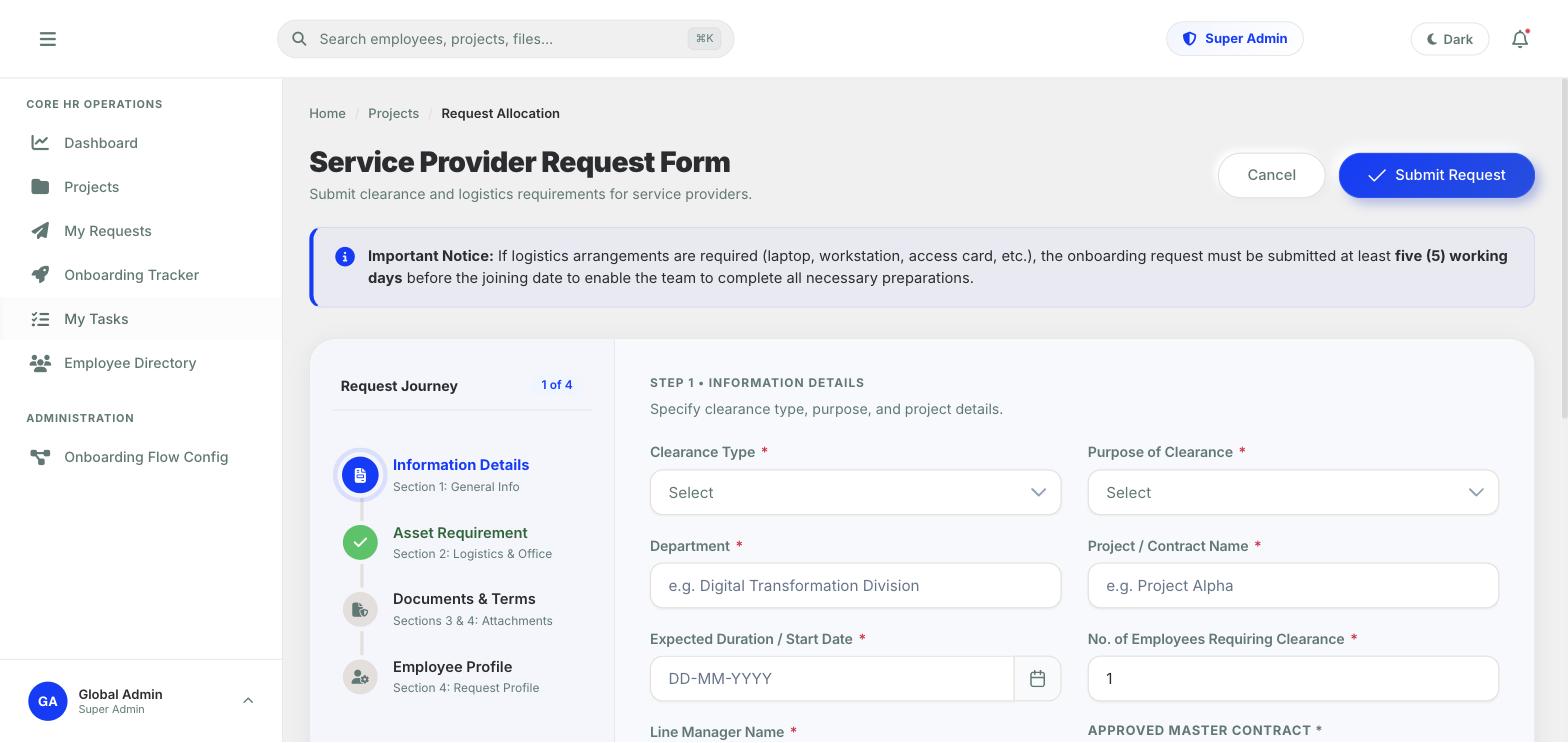The width and height of the screenshot is (1568, 743).
Task: Focus the Project / Contract Name field
Action: pyautogui.click(x=1293, y=585)
